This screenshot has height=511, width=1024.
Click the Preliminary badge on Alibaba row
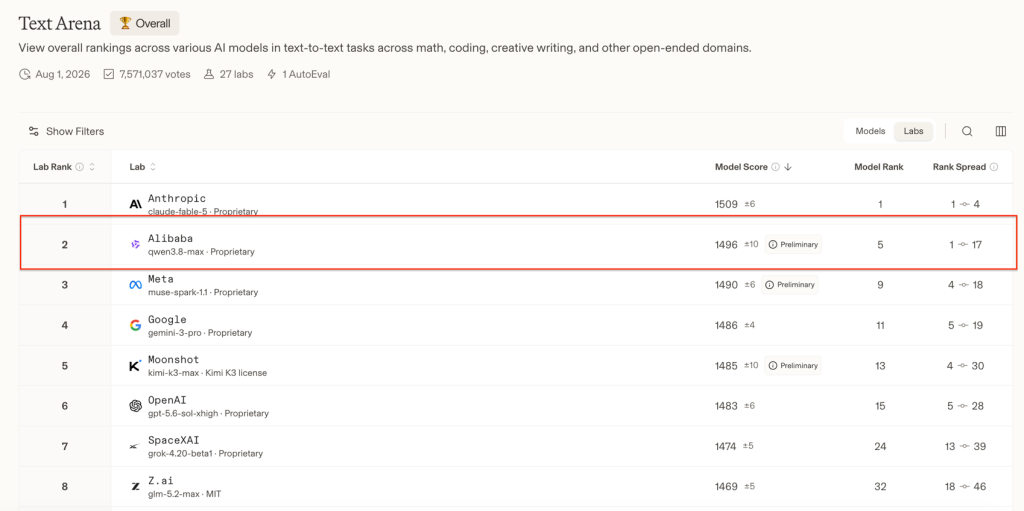pos(793,244)
